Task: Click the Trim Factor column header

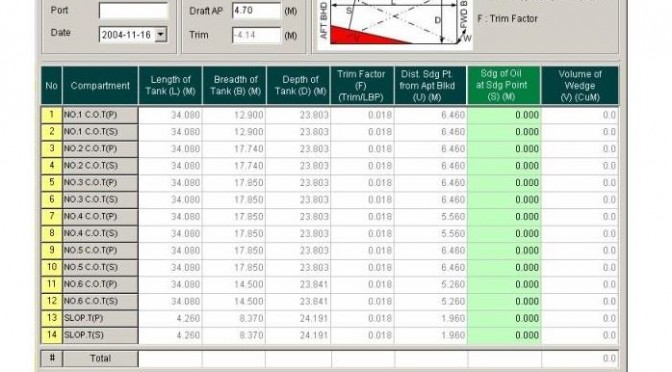Action: (362, 85)
